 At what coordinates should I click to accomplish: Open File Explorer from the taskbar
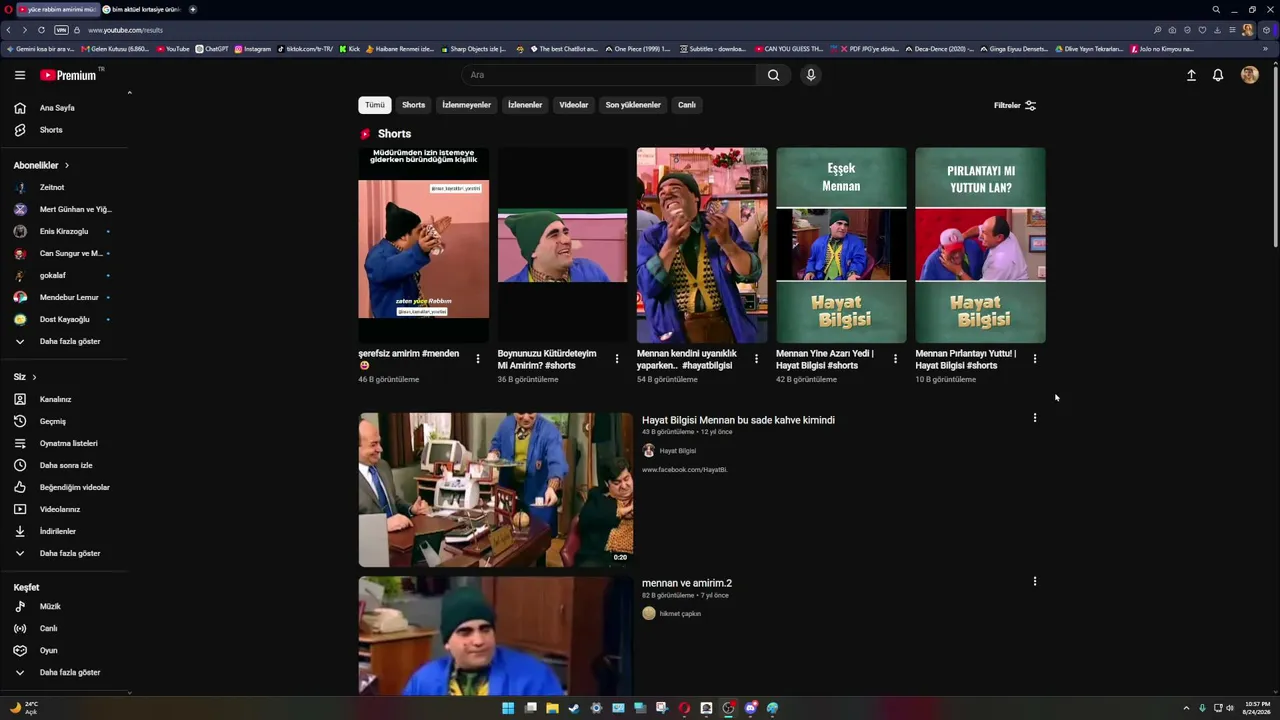[552, 708]
